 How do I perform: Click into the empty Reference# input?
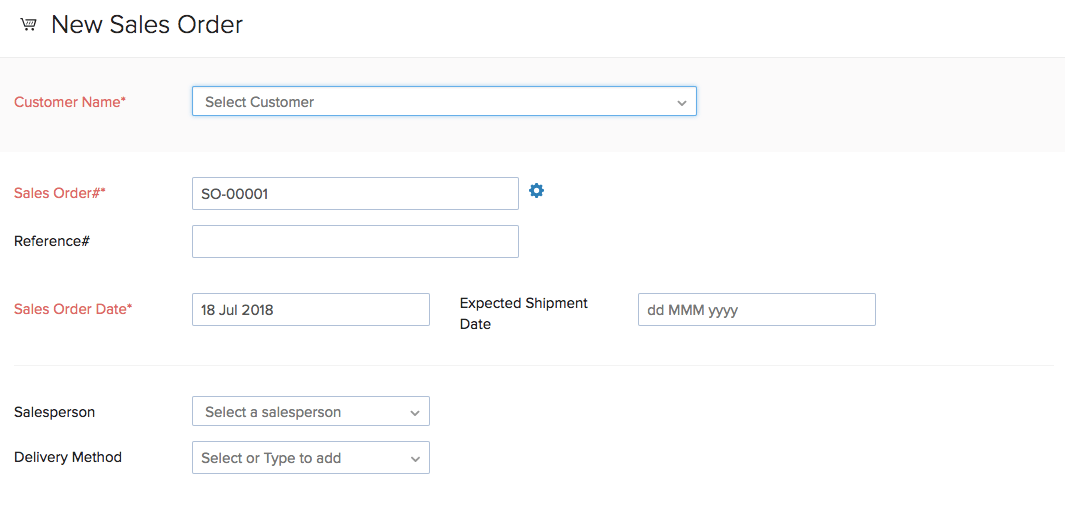[x=354, y=241]
